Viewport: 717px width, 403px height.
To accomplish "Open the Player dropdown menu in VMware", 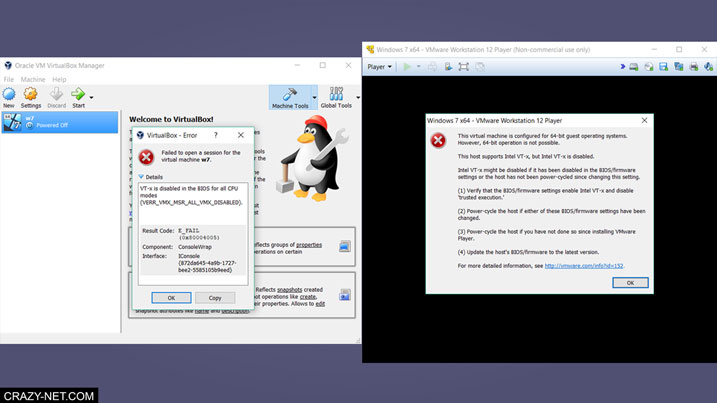I will (380, 67).
